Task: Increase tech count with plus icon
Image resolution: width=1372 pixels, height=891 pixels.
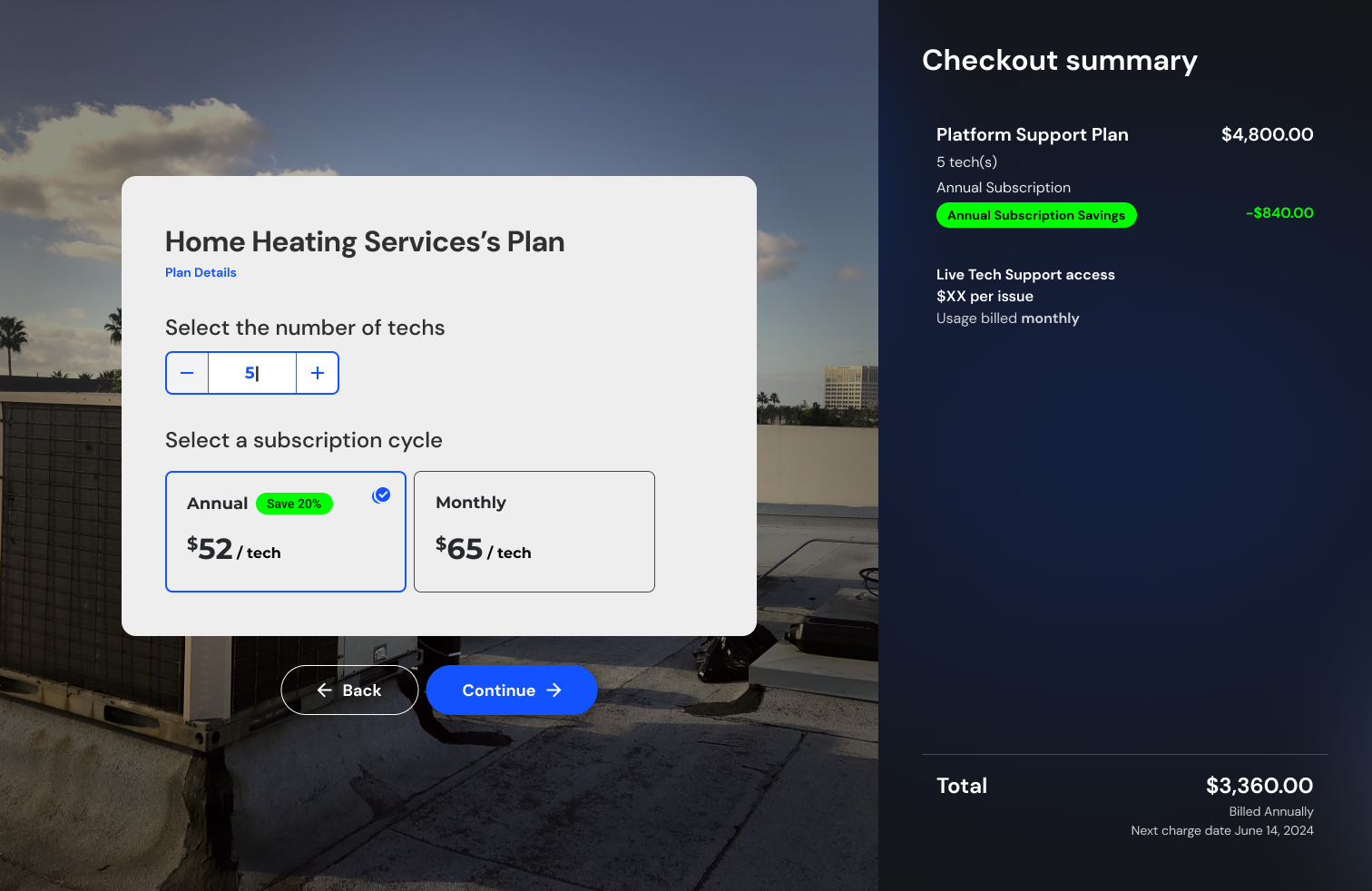Action: 318,373
